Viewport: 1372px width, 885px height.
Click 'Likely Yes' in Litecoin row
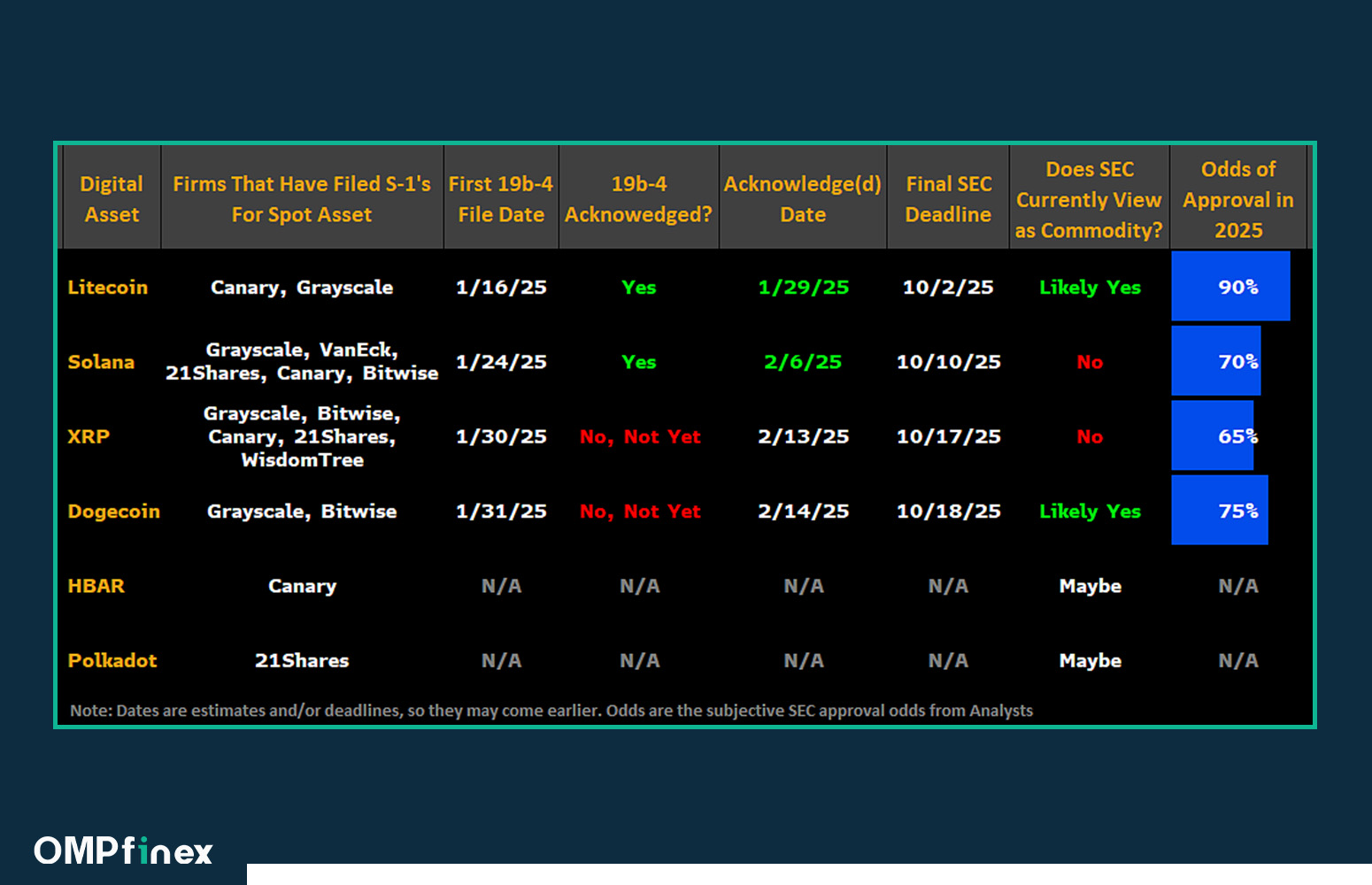1091,287
